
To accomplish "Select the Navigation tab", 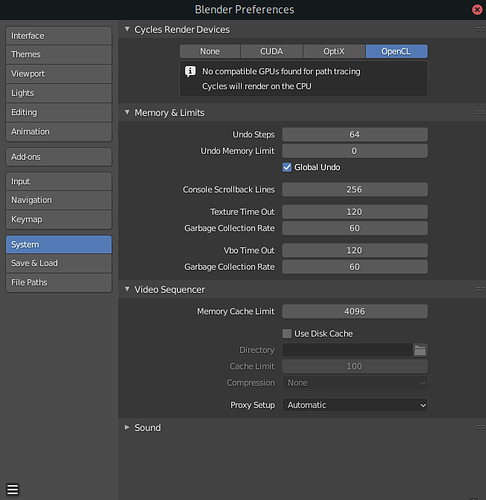I will pos(59,200).
